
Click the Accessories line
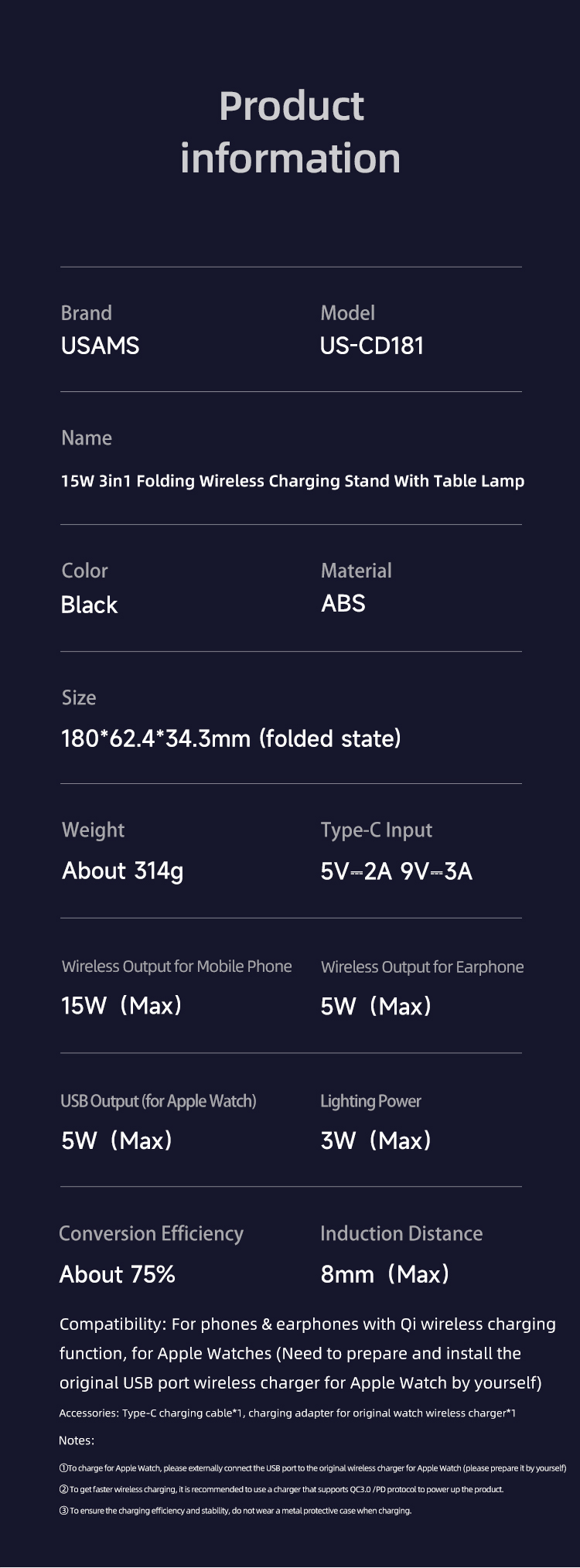(x=288, y=1413)
